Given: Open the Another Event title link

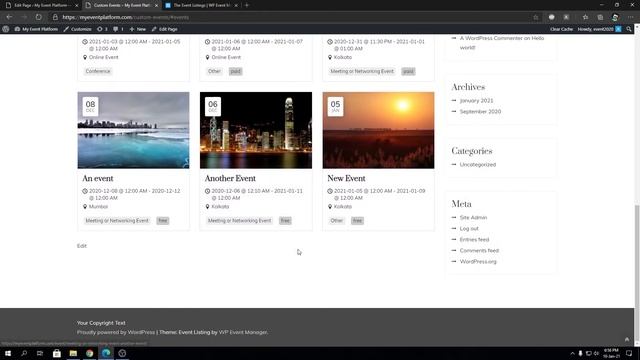Looking at the screenshot, I should click(x=230, y=178).
